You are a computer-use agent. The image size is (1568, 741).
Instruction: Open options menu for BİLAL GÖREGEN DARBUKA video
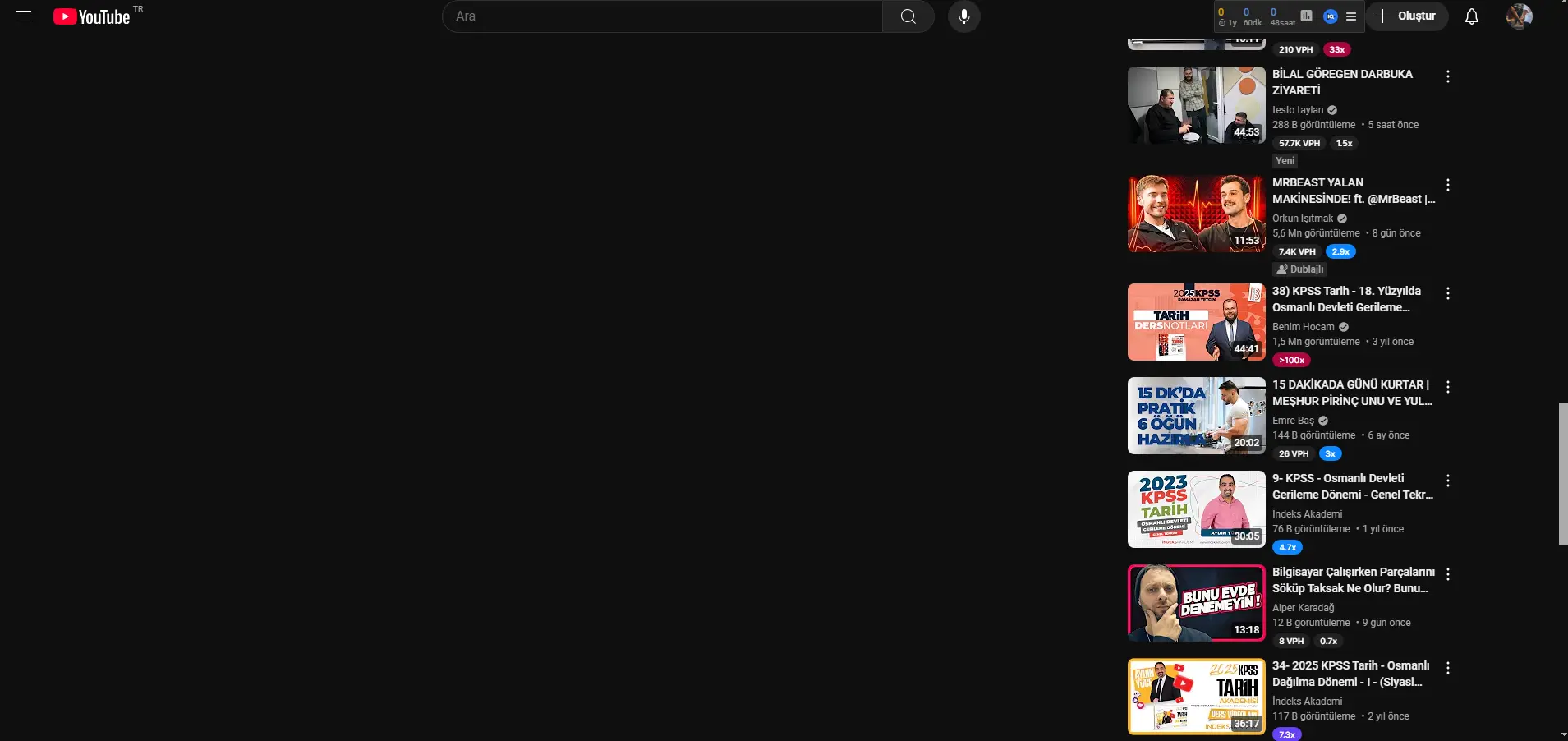[x=1448, y=76]
